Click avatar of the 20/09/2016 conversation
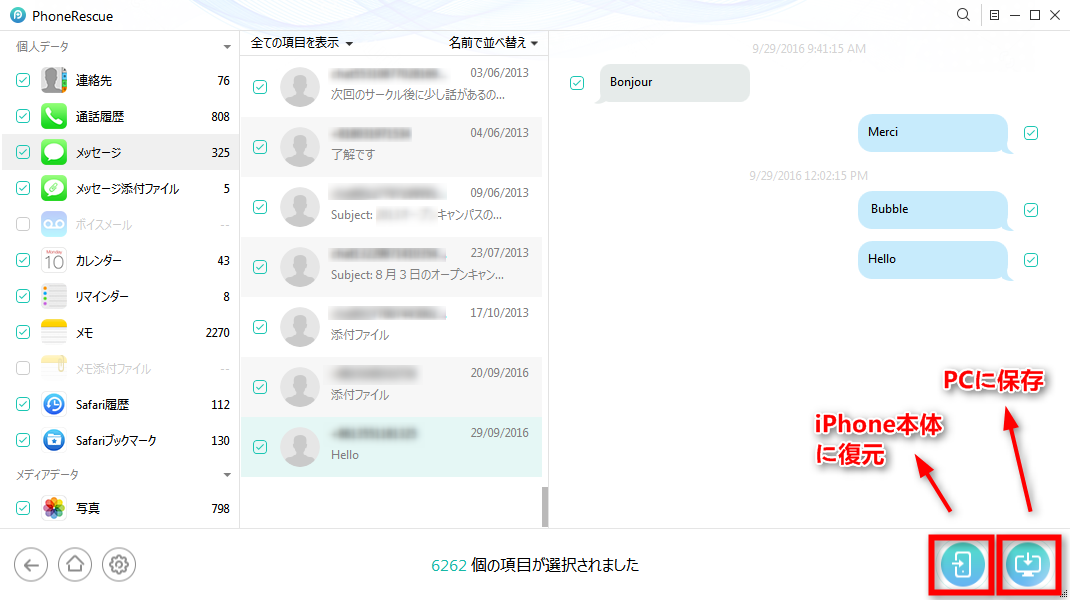1070x600 pixels. click(x=300, y=387)
